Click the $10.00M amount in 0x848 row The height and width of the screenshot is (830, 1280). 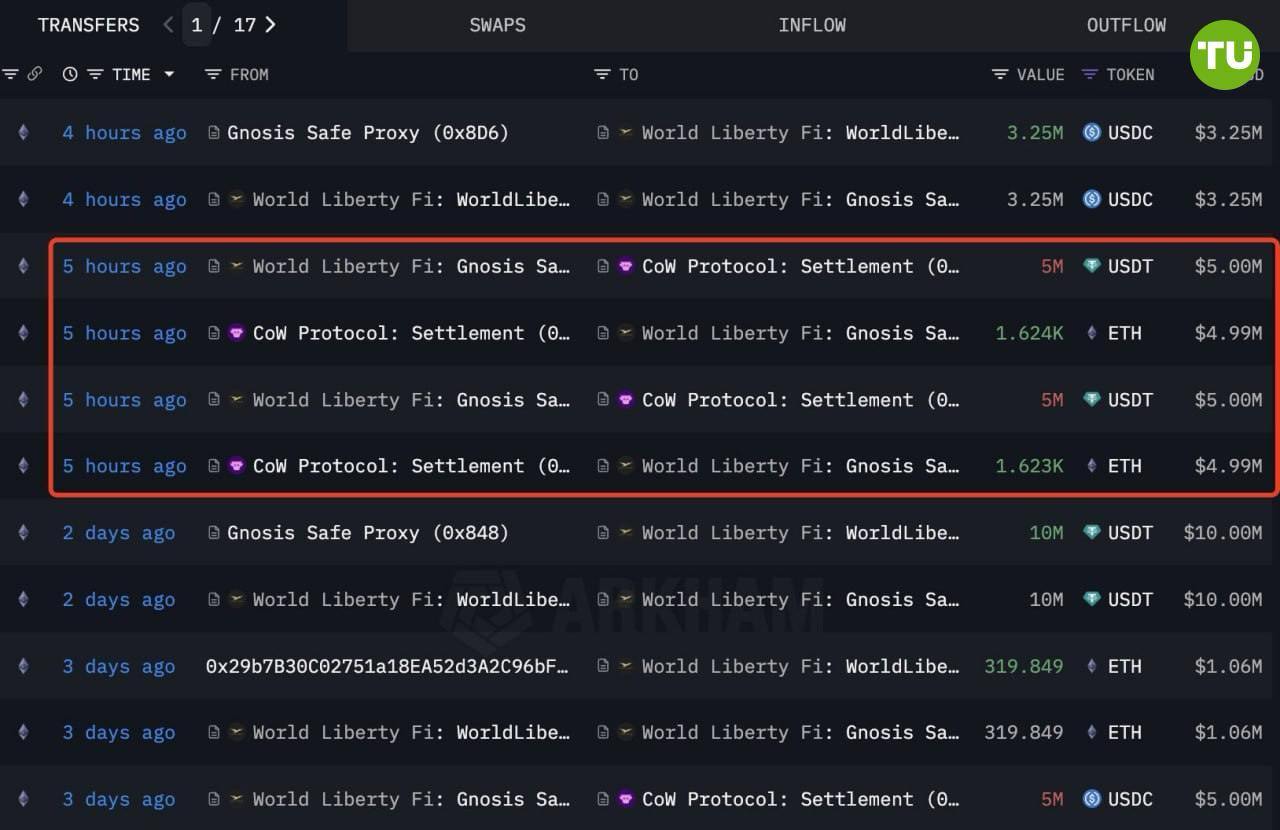click(1222, 533)
